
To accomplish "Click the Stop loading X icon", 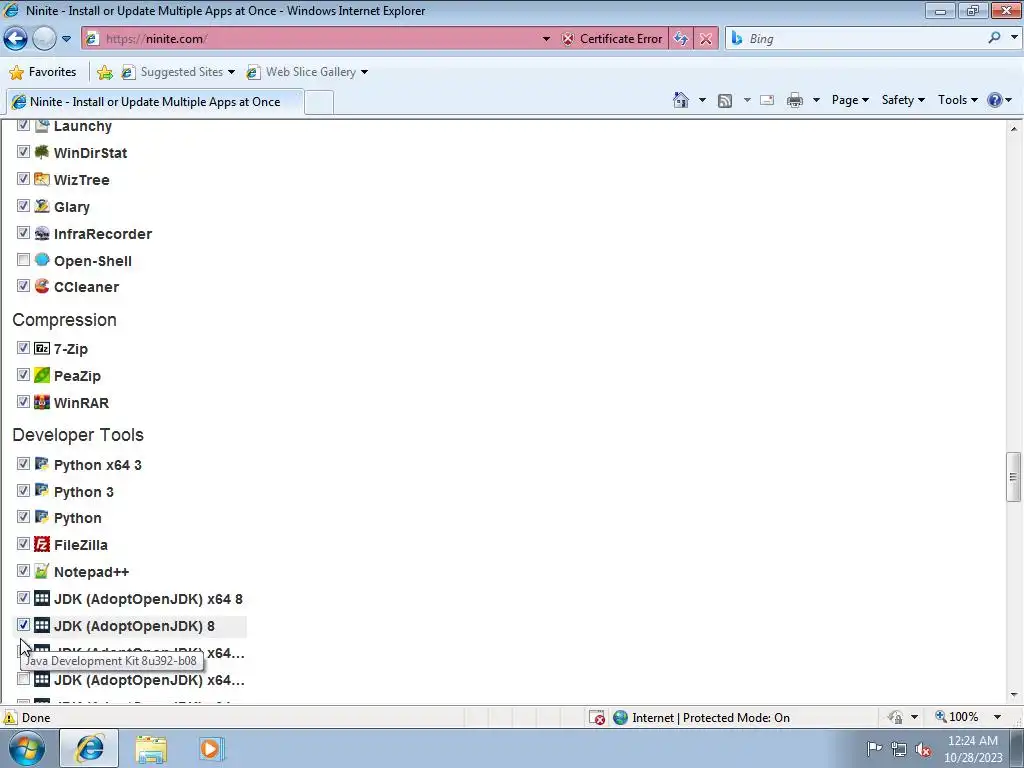I will pos(706,39).
